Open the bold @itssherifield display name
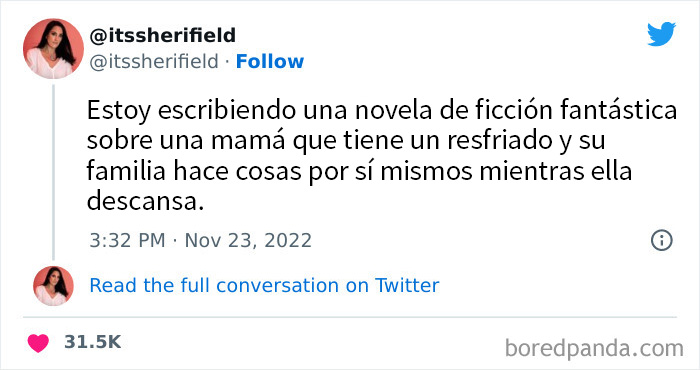This screenshot has width=700, height=370. pyautogui.click(x=162, y=35)
